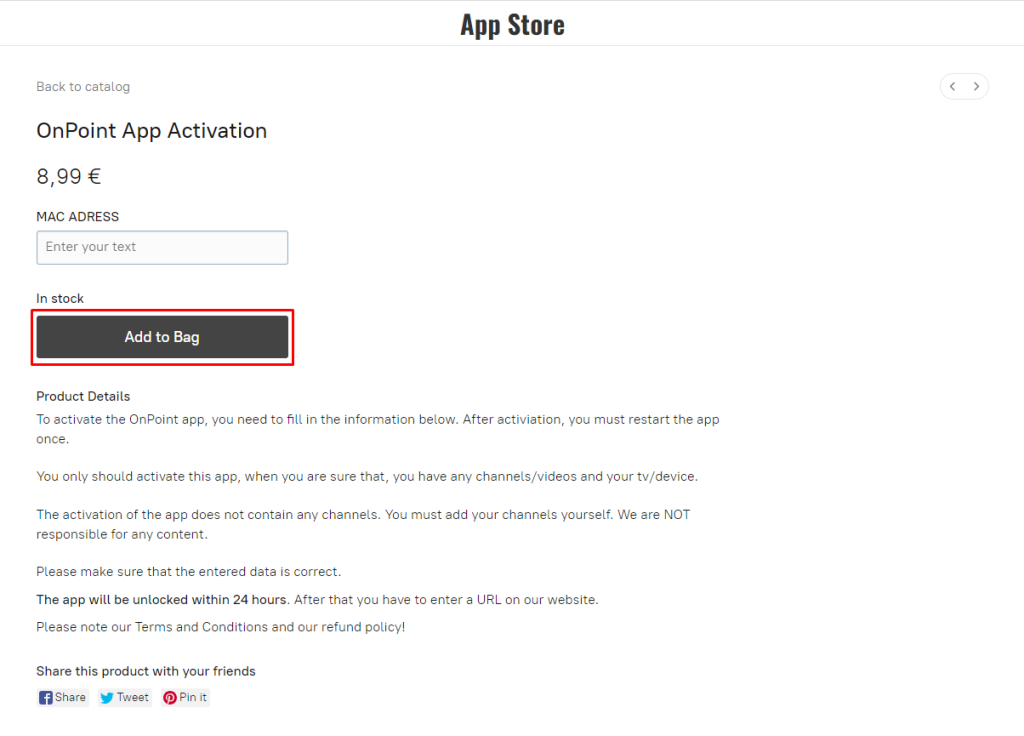Click the 8,99 € price
Viewport: 1024px width, 736px height.
[x=68, y=177]
